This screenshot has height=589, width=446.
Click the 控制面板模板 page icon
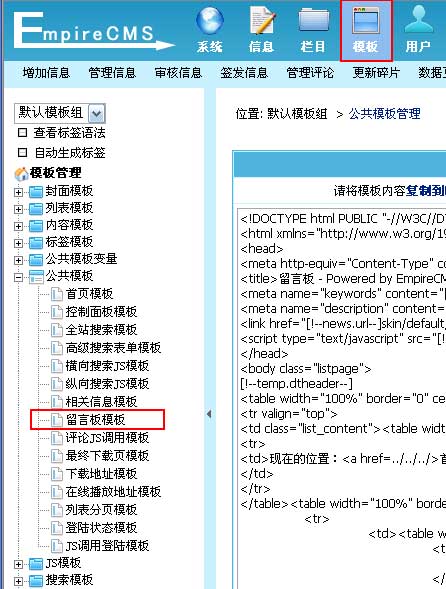click(x=57, y=312)
